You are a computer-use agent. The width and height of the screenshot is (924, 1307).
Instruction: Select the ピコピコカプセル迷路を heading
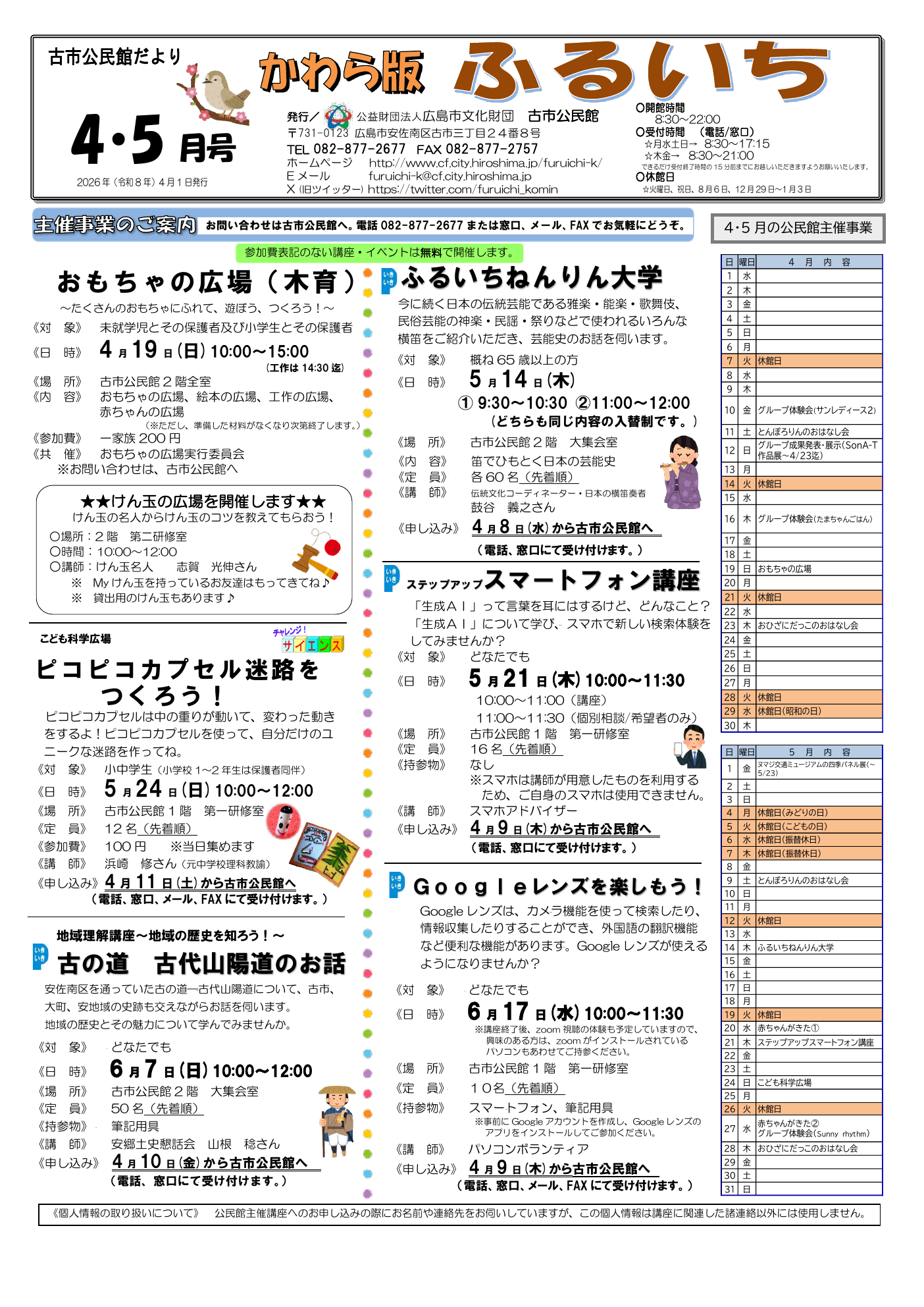tap(178, 669)
